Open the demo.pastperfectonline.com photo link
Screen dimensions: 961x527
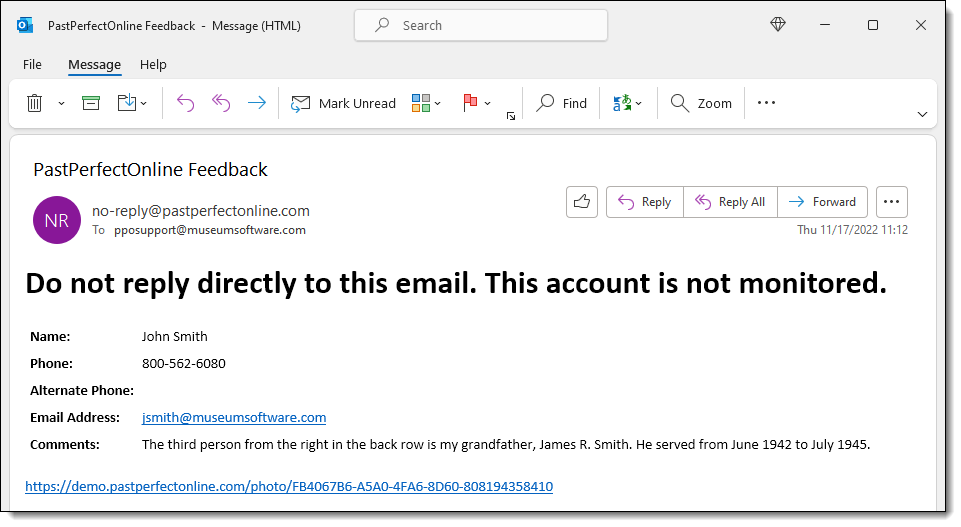pos(289,487)
